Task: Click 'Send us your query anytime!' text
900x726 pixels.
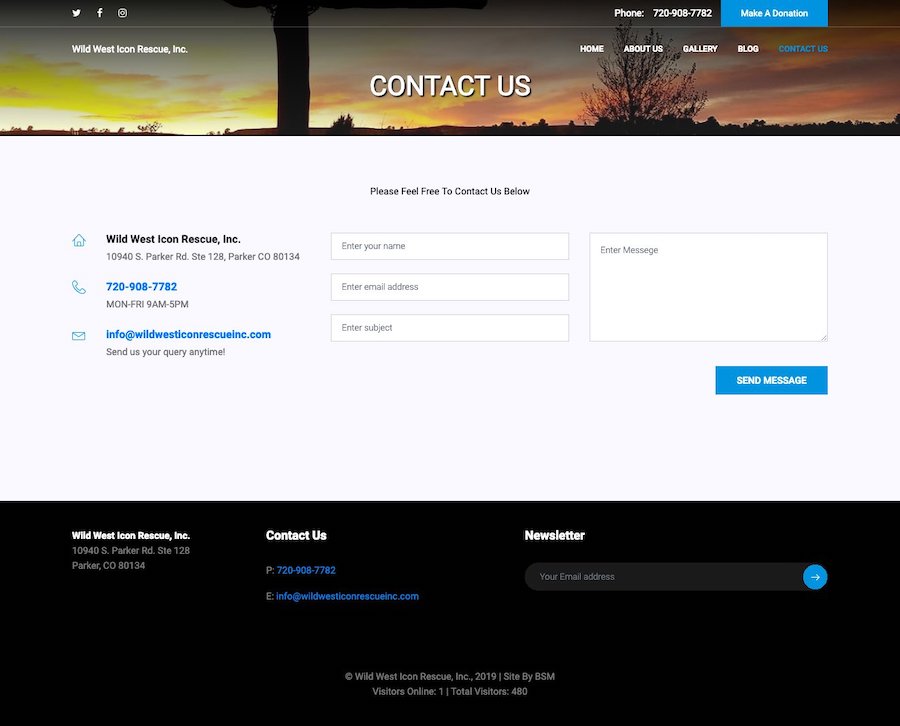Action: (x=165, y=352)
